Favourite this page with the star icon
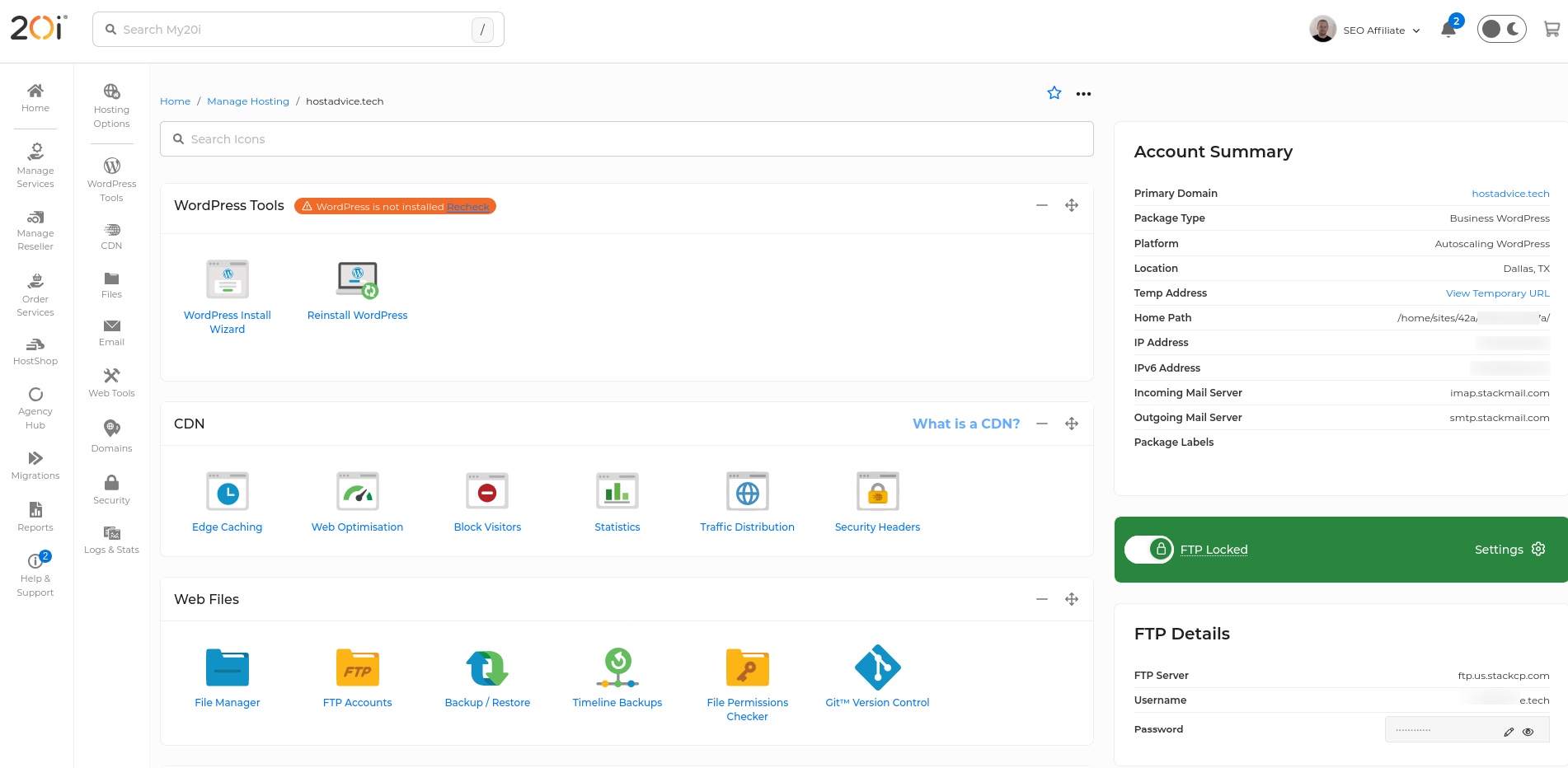The width and height of the screenshot is (1568, 768). (x=1054, y=93)
